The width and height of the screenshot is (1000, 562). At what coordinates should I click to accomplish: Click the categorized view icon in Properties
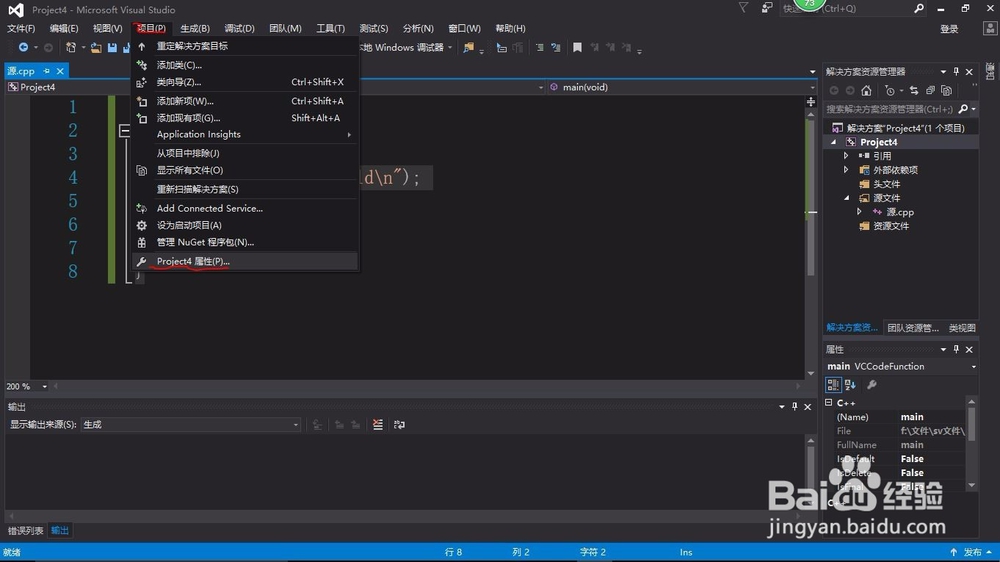[833, 385]
